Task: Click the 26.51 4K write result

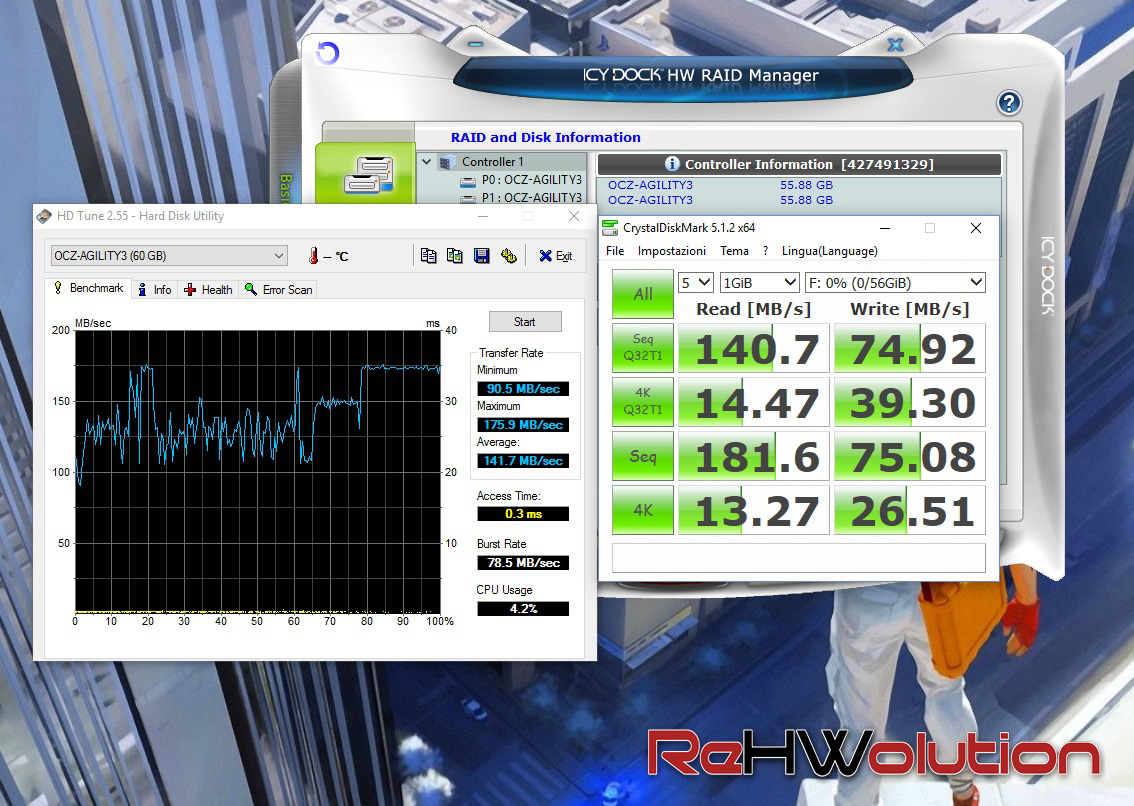Action: coord(910,510)
